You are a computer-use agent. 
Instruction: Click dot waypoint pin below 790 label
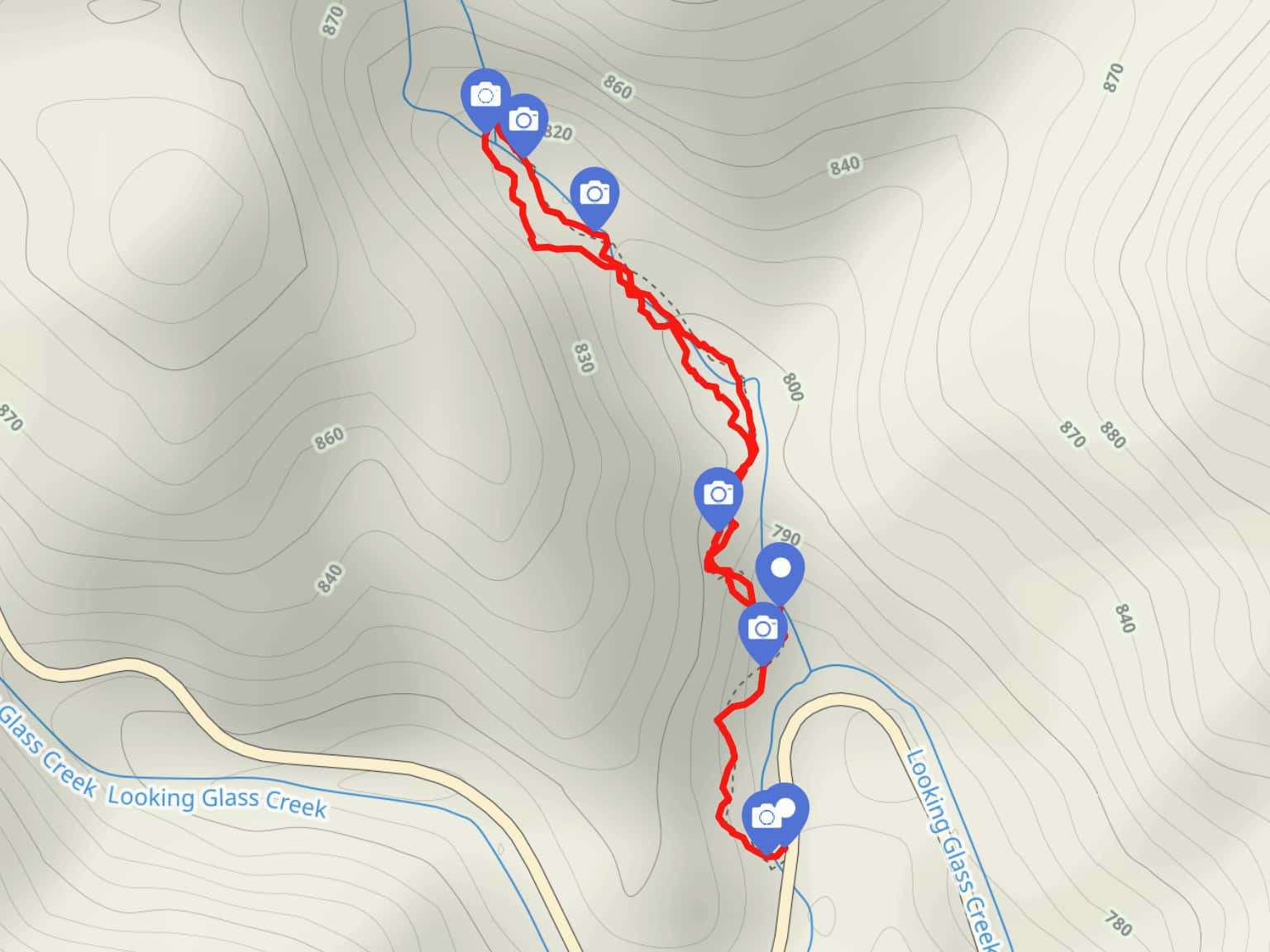[x=780, y=572]
